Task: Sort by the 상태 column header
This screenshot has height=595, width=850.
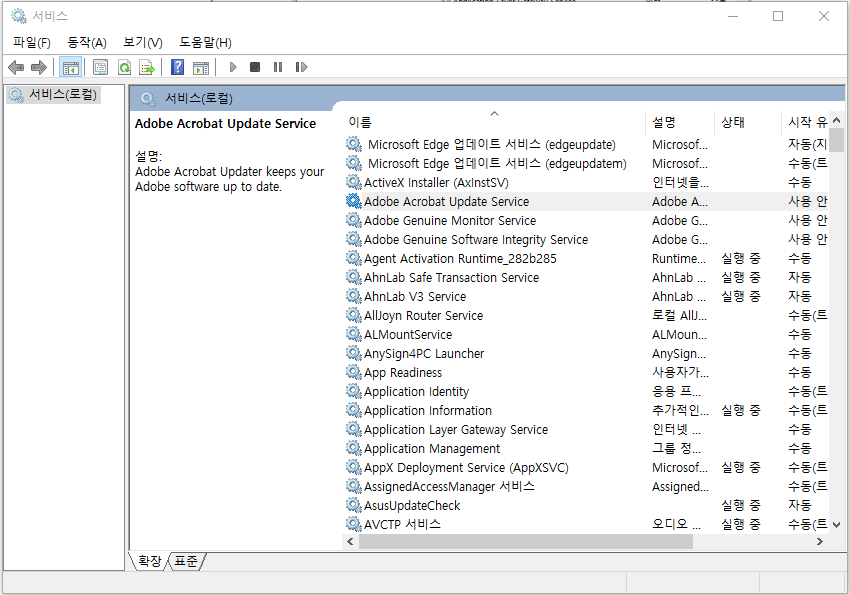Action: [x=748, y=122]
